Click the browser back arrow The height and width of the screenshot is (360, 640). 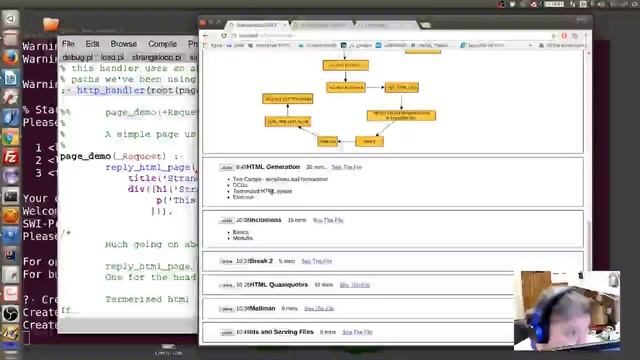pos(207,36)
